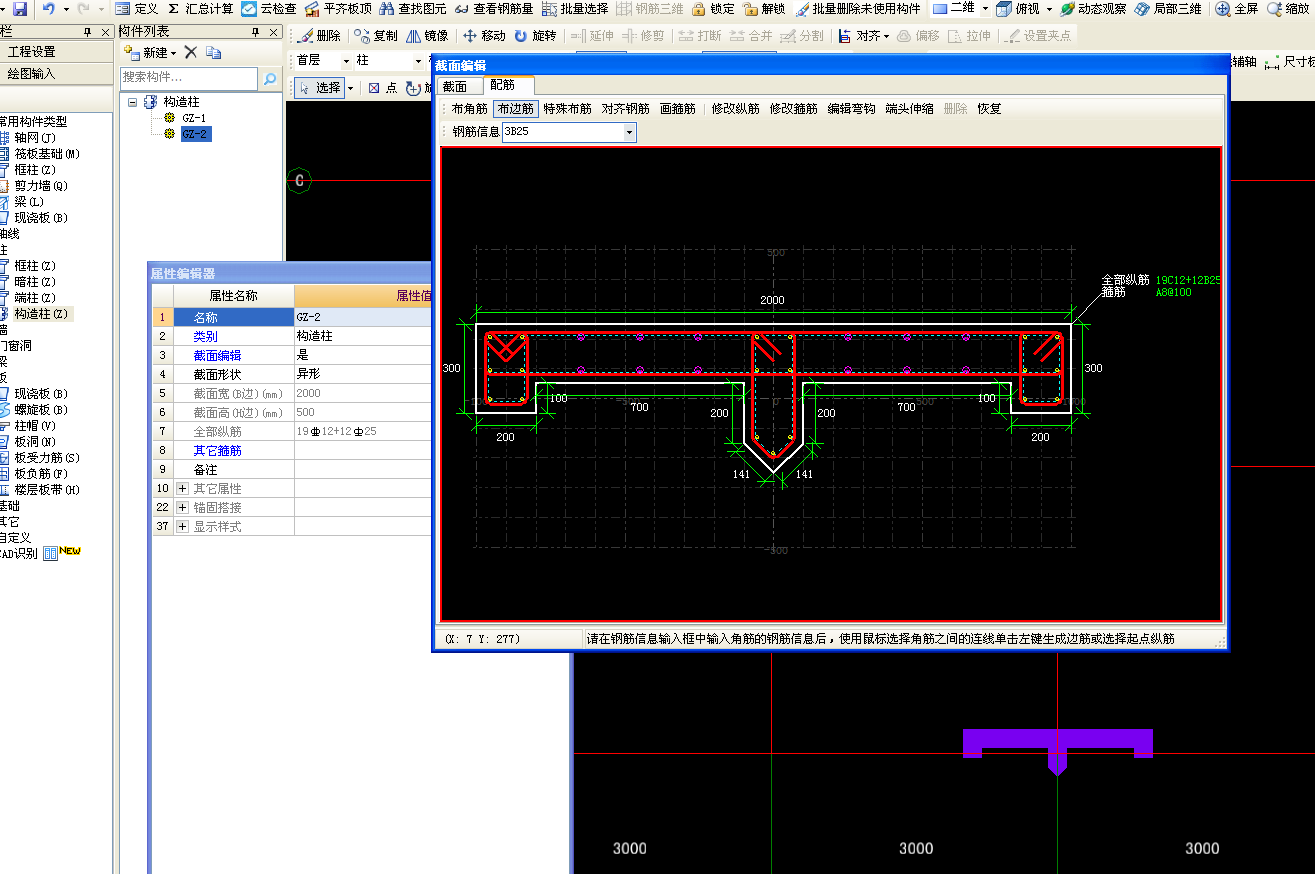Viewport: 1315px width, 874px height.
Task: Open the 俯视 view direction dropdown arrow
Action: [1049, 8]
